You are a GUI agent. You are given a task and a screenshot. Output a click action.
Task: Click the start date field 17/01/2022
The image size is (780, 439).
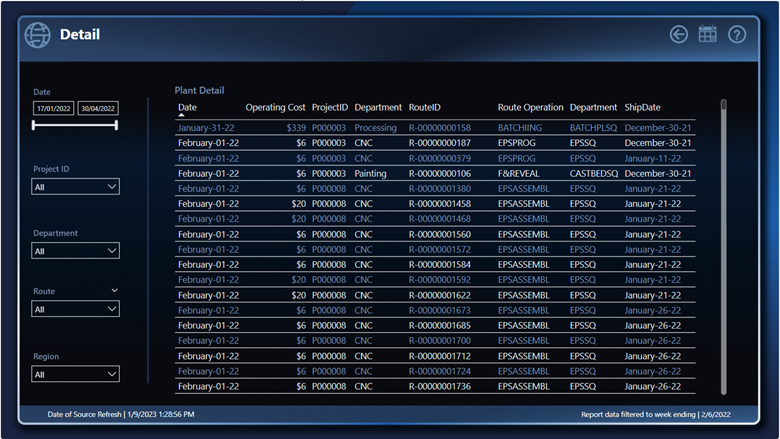pyautogui.click(x=53, y=108)
